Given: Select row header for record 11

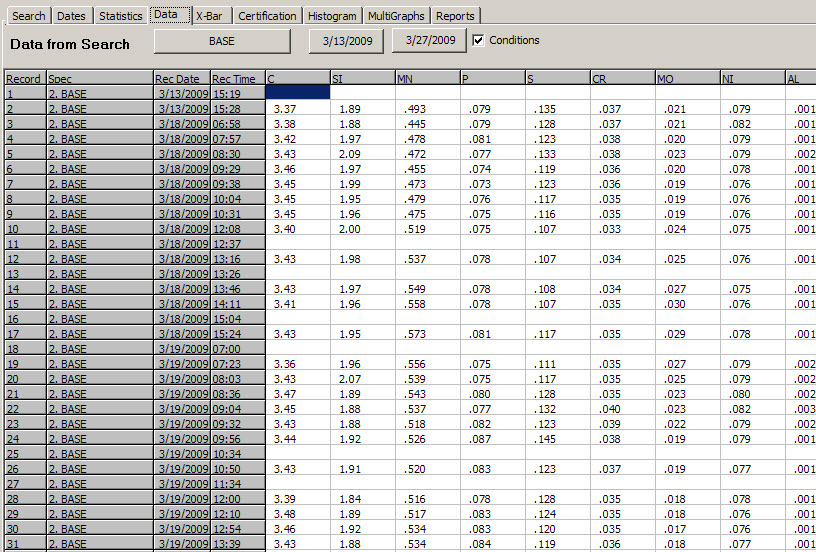Looking at the screenshot, I should pos(26,243).
